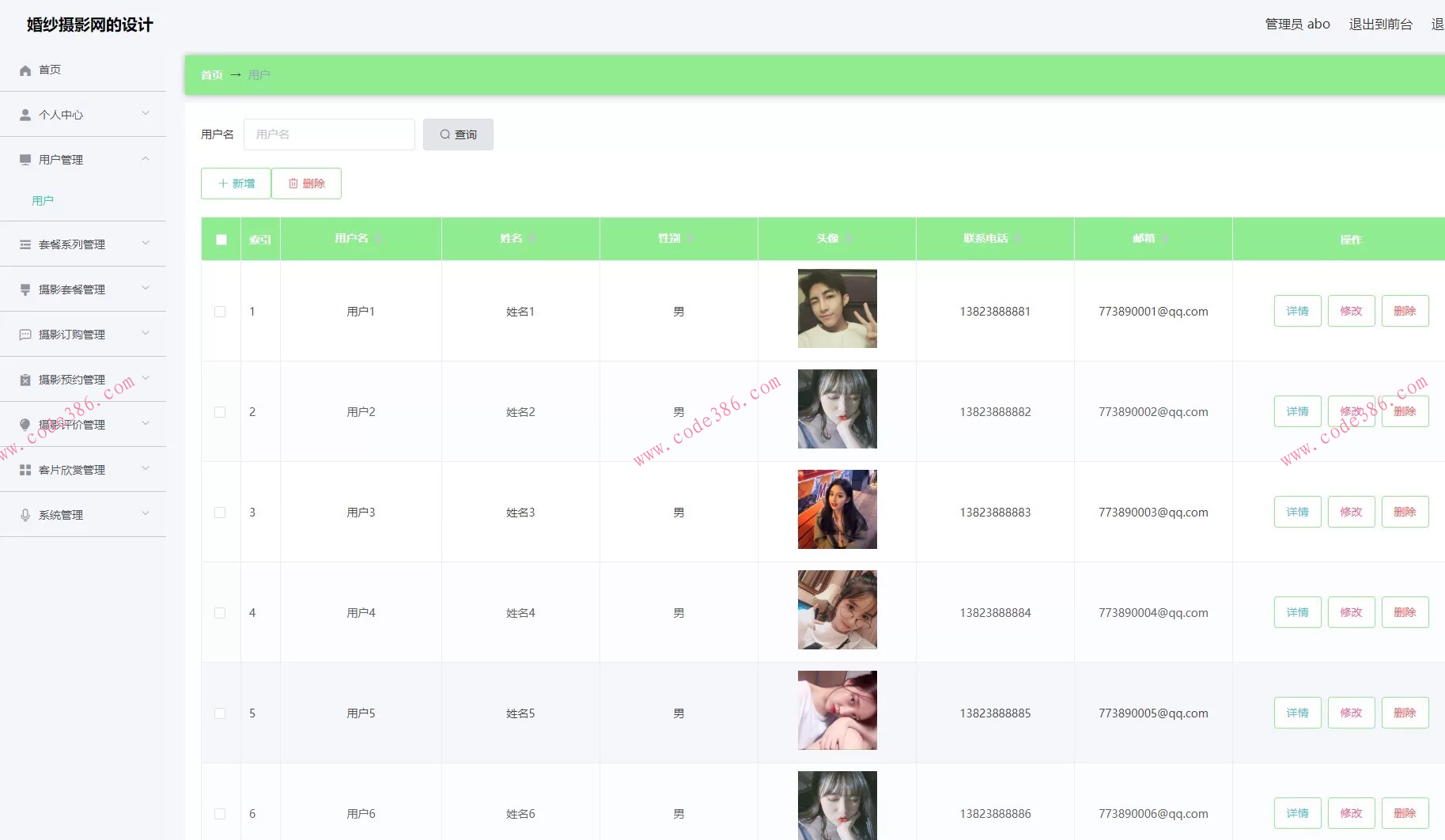Click 修改 for 用户1

coord(1351,311)
